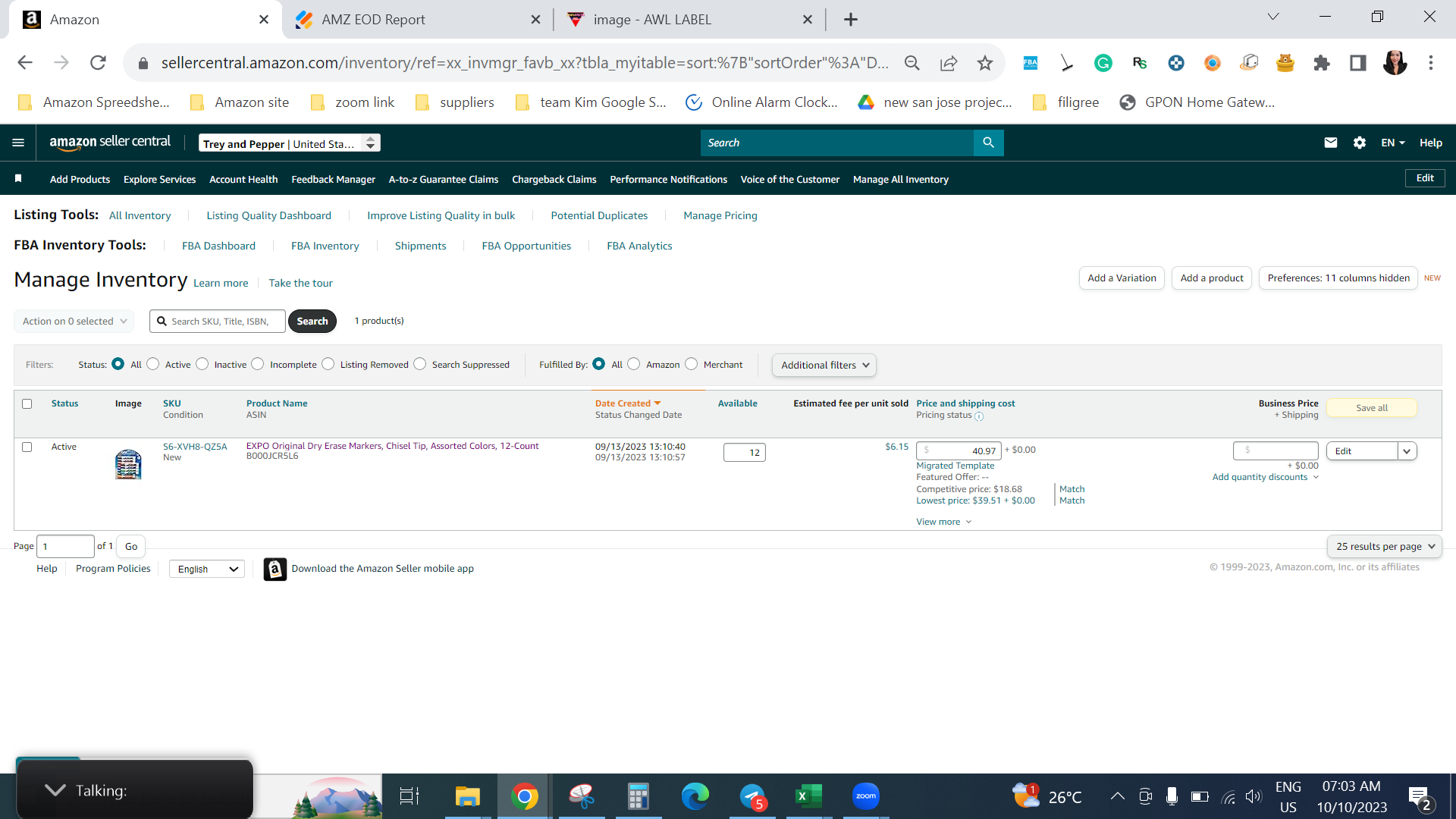Viewport: 1456px width, 819px height.
Task: Click the pricing status info icon
Action: tap(979, 416)
